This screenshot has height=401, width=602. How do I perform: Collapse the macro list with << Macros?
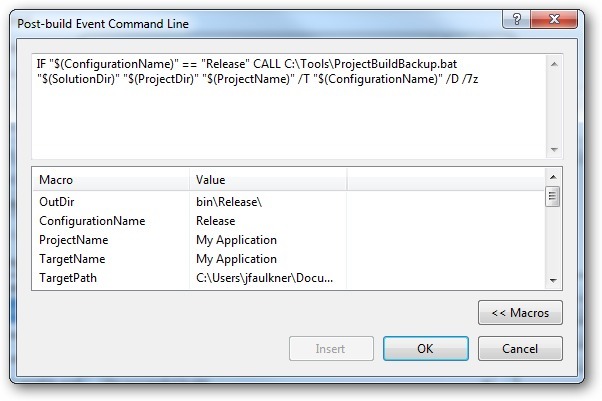(x=520, y=313)
